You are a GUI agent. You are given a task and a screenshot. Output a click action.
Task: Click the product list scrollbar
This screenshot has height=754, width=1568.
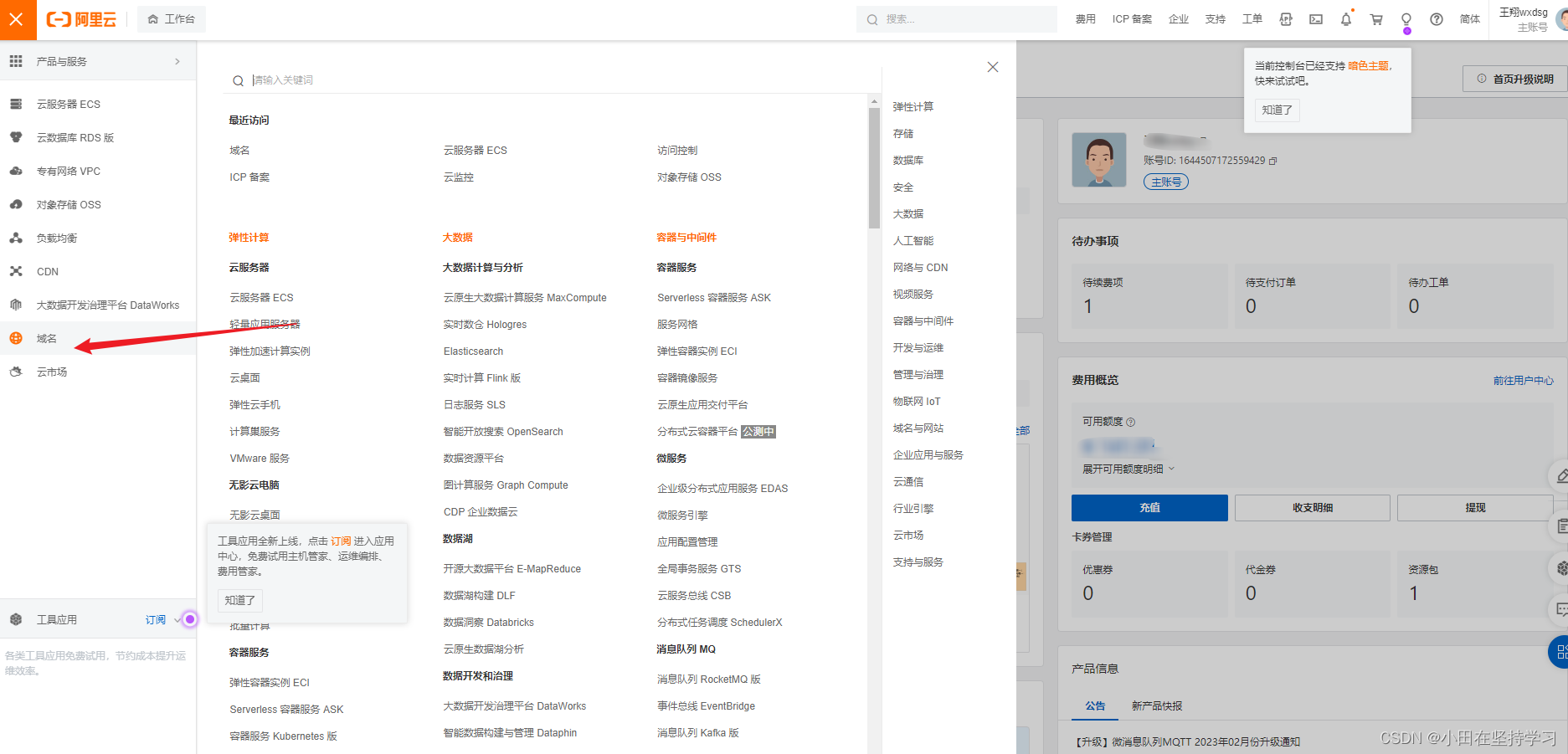(x=875, y=167)
